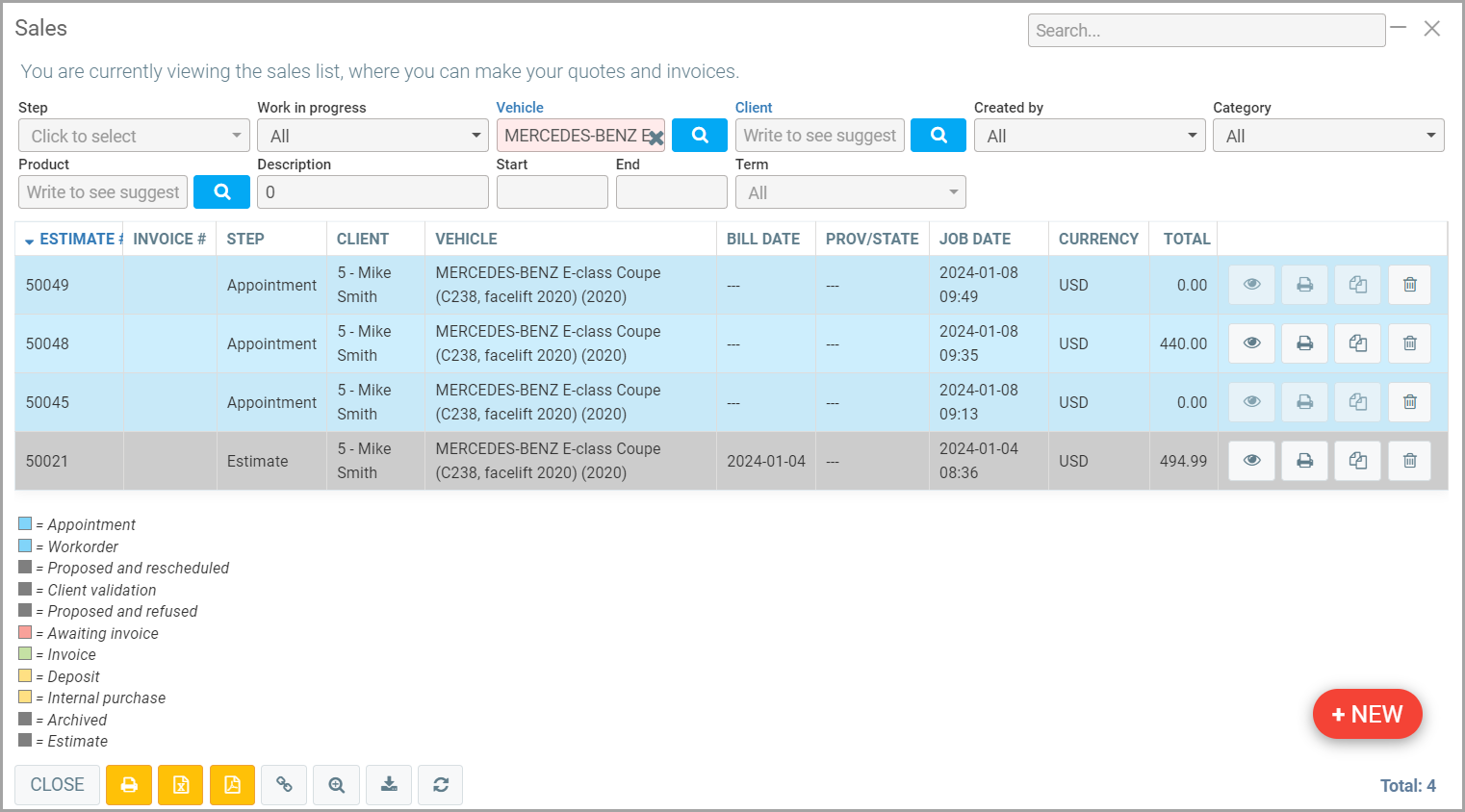
Task: Expand the Work in progress dropdown
Action: 373,136
